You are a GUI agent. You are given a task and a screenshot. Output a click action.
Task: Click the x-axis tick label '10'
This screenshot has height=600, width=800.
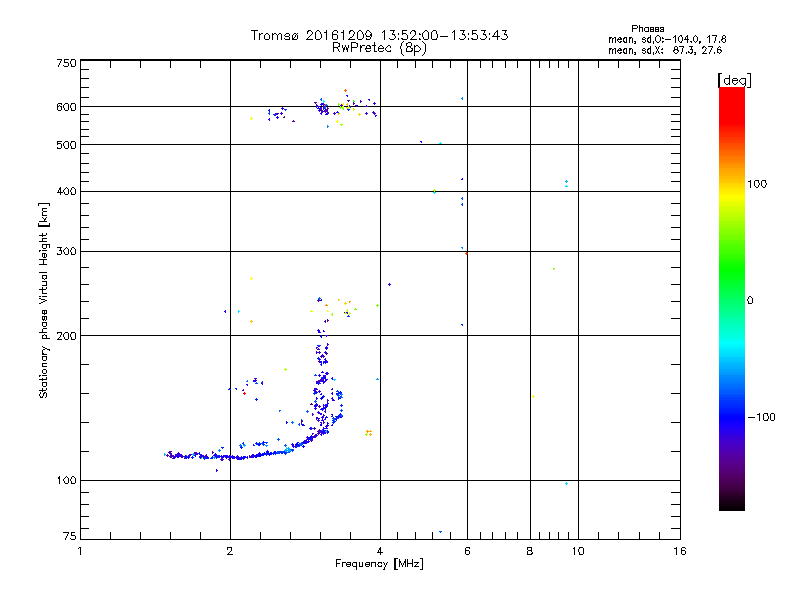pyautogui.click(x=578, y=551)
